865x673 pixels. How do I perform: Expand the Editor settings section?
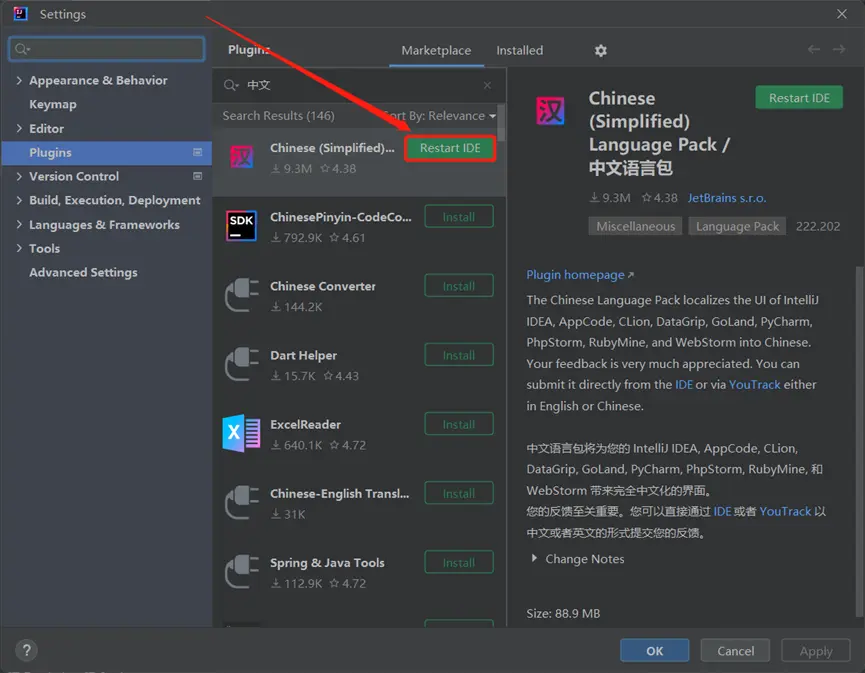[19, 129]
